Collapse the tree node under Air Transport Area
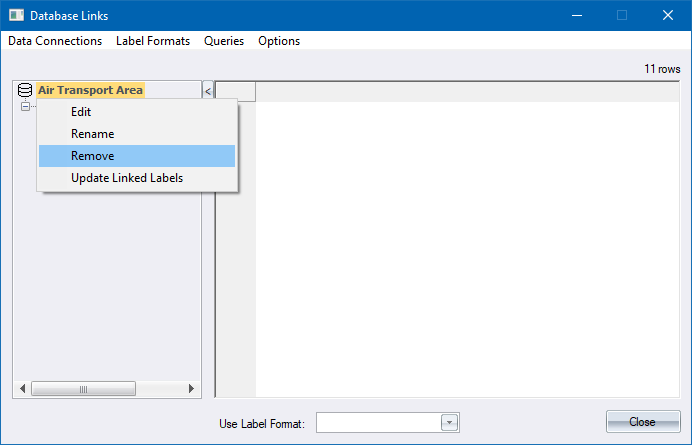692x445 pixels. [x=25, y=106]
